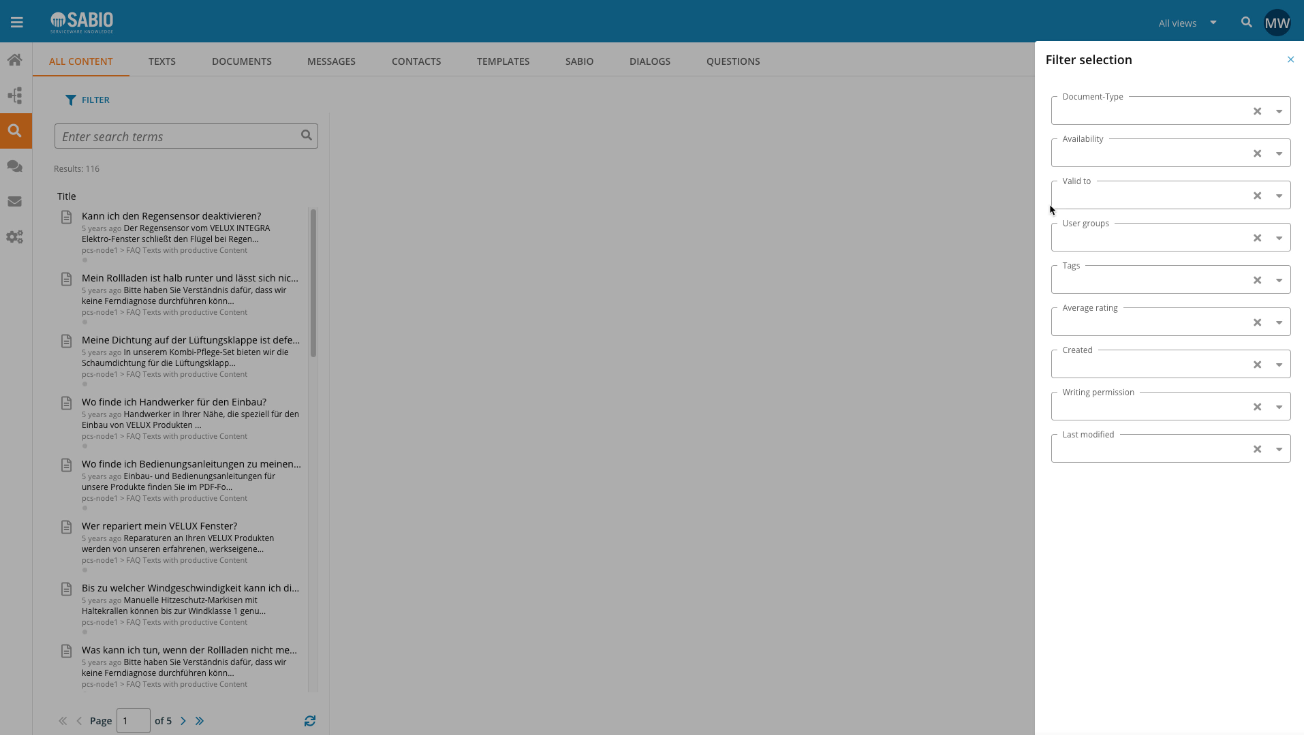Click the header search magnifier icon
The image size is (1304, 735).
(1246, 22)
